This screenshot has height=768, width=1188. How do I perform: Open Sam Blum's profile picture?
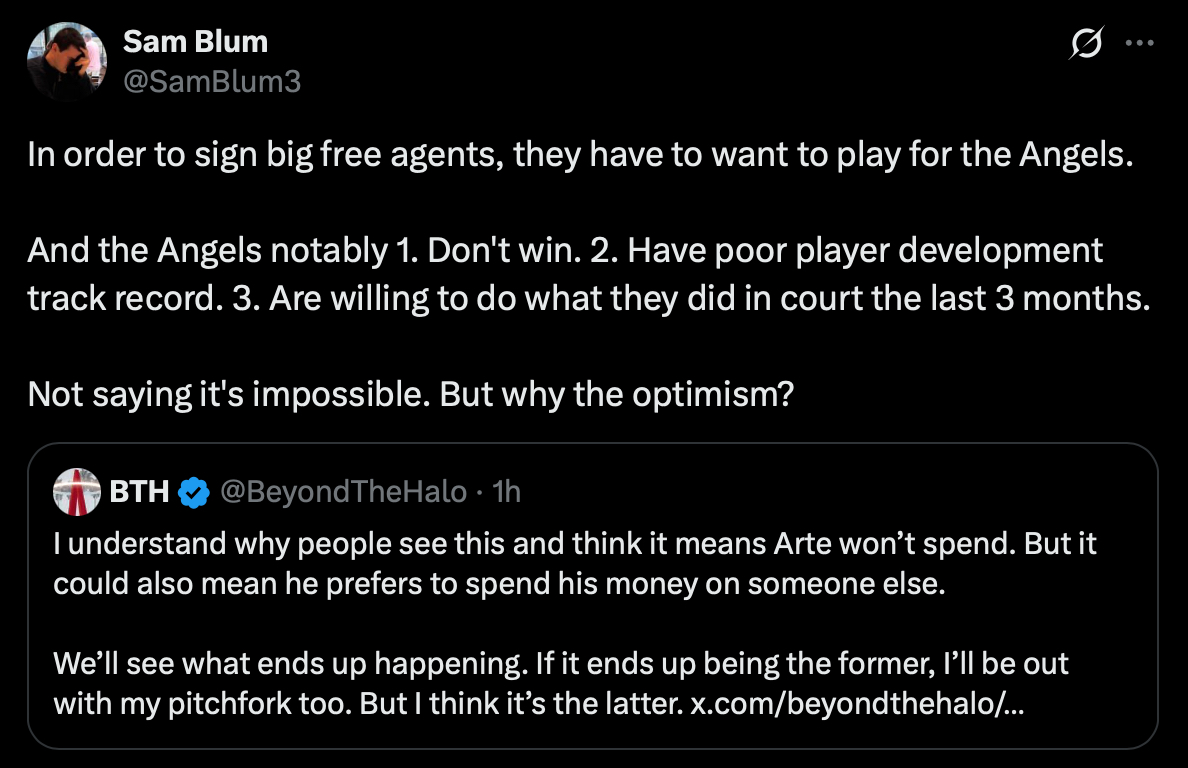(66, 61)
